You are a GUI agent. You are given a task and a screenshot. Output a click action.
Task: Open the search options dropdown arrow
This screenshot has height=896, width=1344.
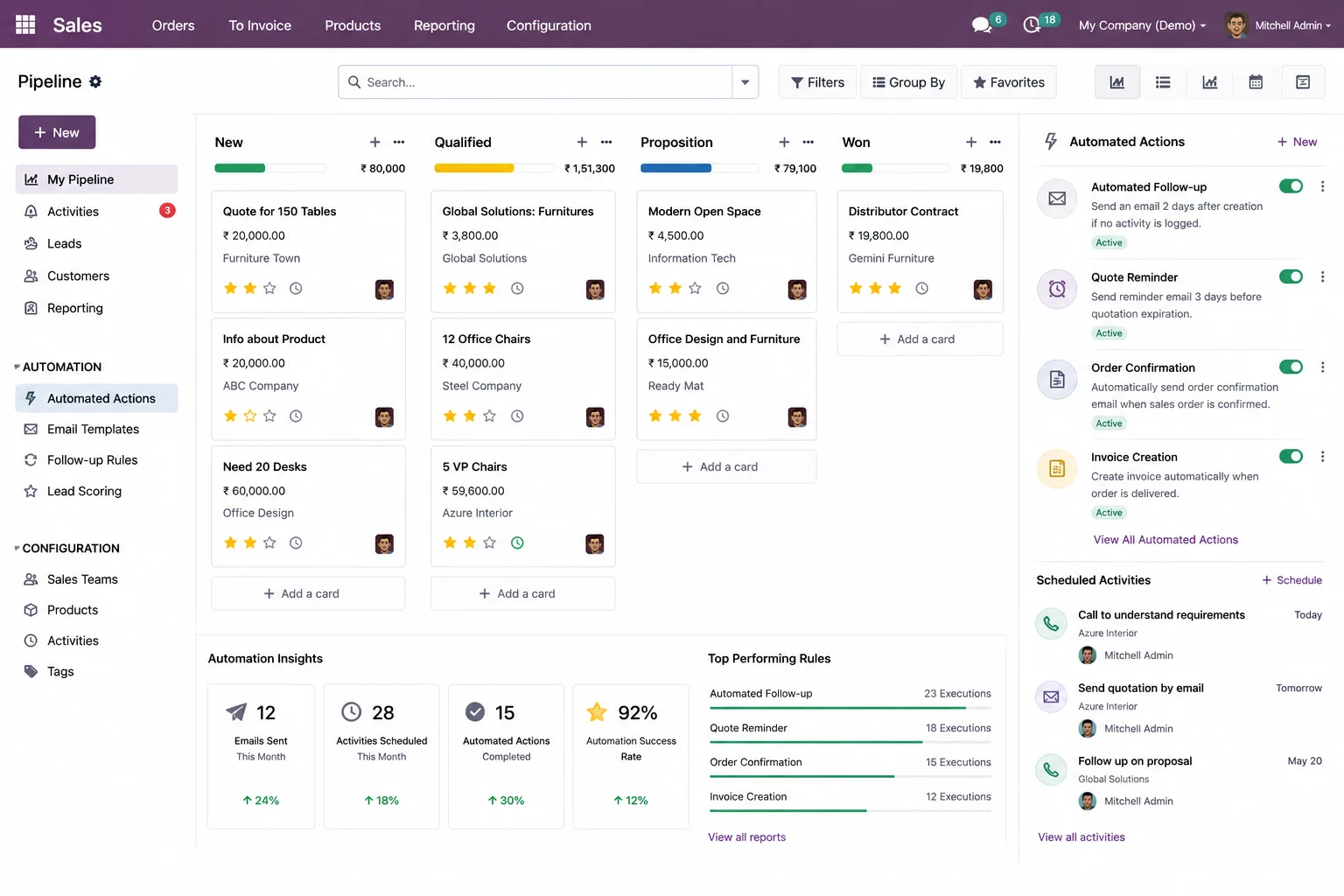[745, 82]
